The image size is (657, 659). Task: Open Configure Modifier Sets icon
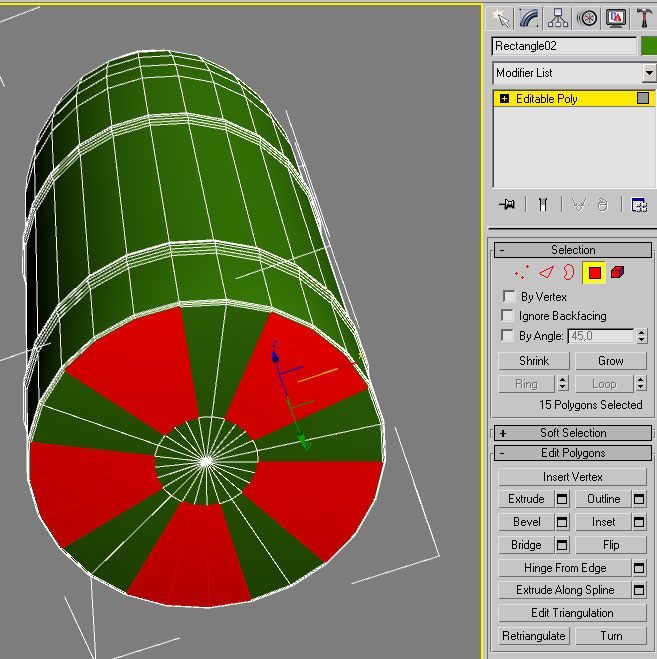(639, 205)
